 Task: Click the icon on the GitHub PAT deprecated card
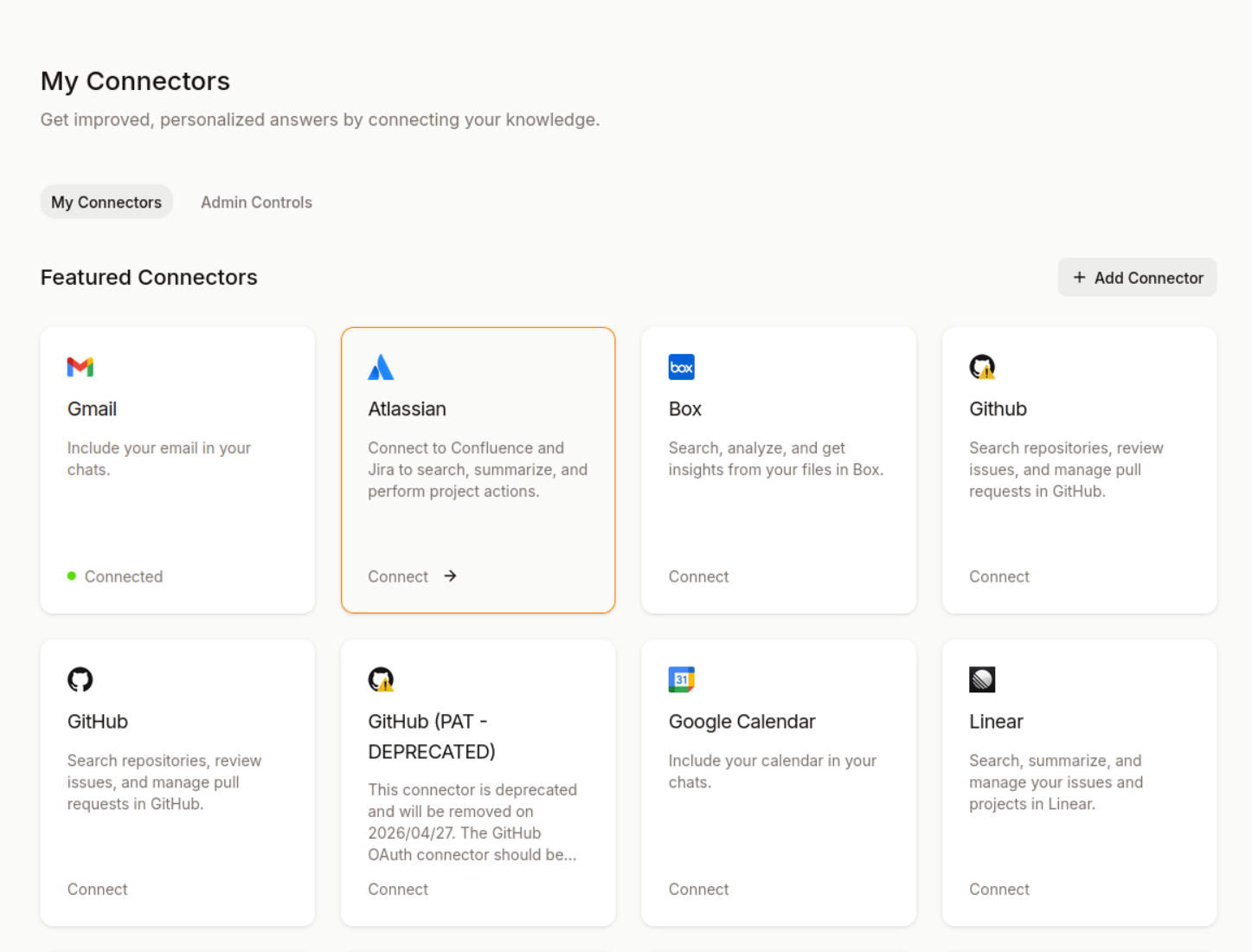pos(381,679)
